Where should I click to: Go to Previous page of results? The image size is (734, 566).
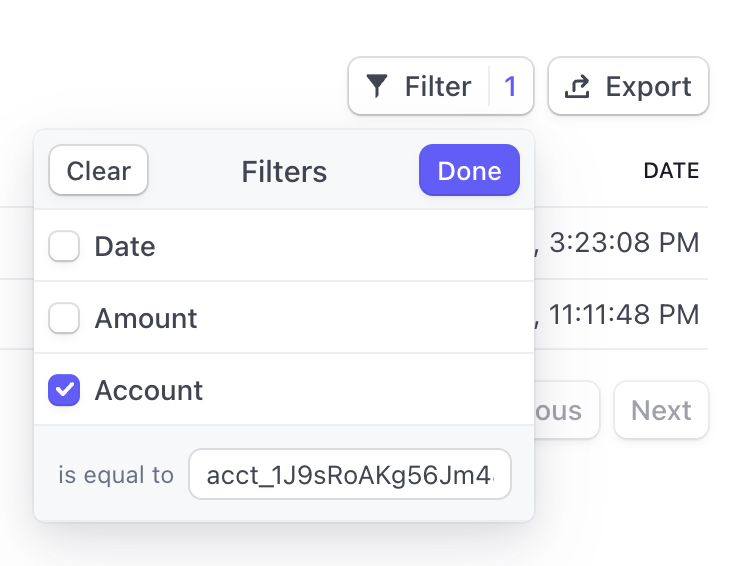coord(566,410)
